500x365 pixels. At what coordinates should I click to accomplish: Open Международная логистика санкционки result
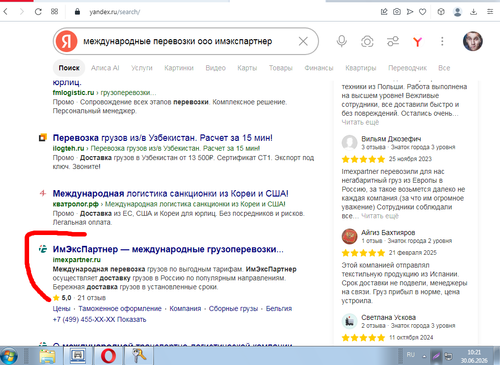click(x=170, y=193)
